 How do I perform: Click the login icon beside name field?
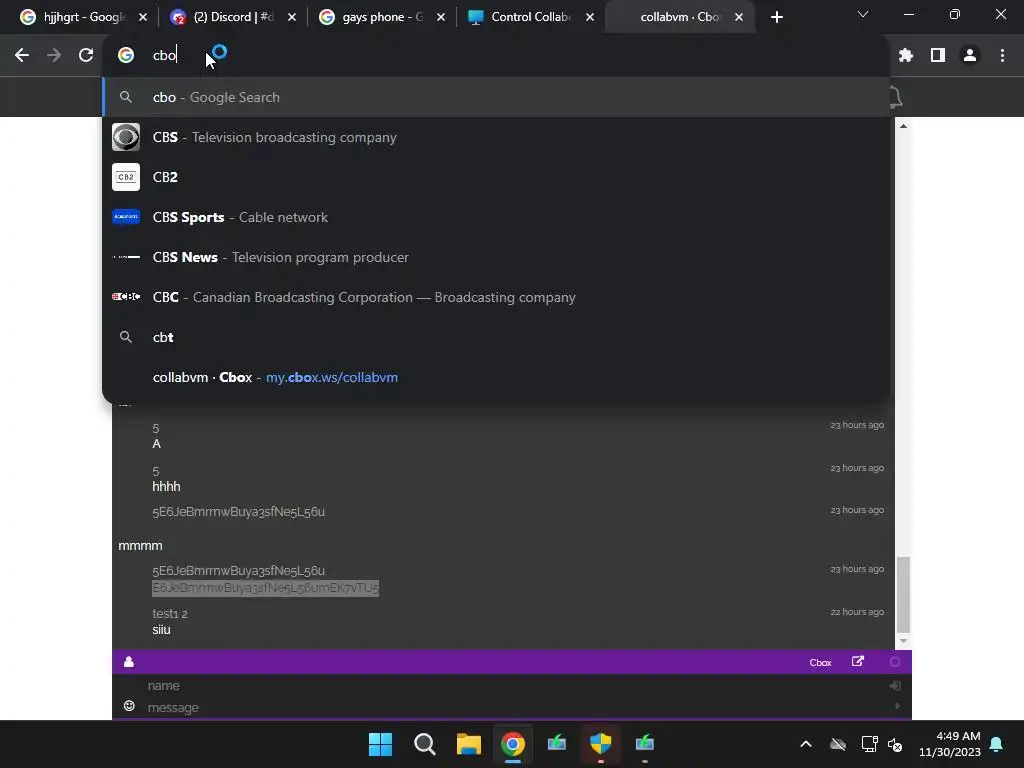point(895,685)
